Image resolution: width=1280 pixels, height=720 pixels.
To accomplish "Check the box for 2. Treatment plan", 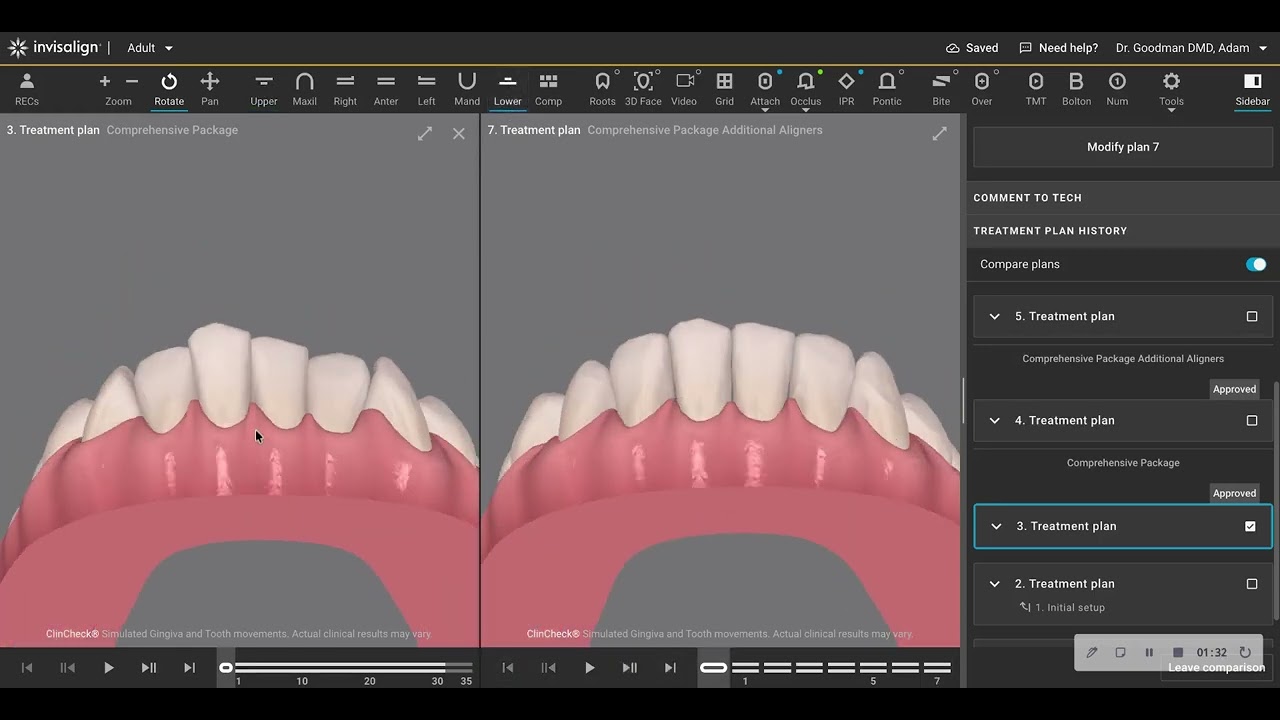I will pos(1252,584).
